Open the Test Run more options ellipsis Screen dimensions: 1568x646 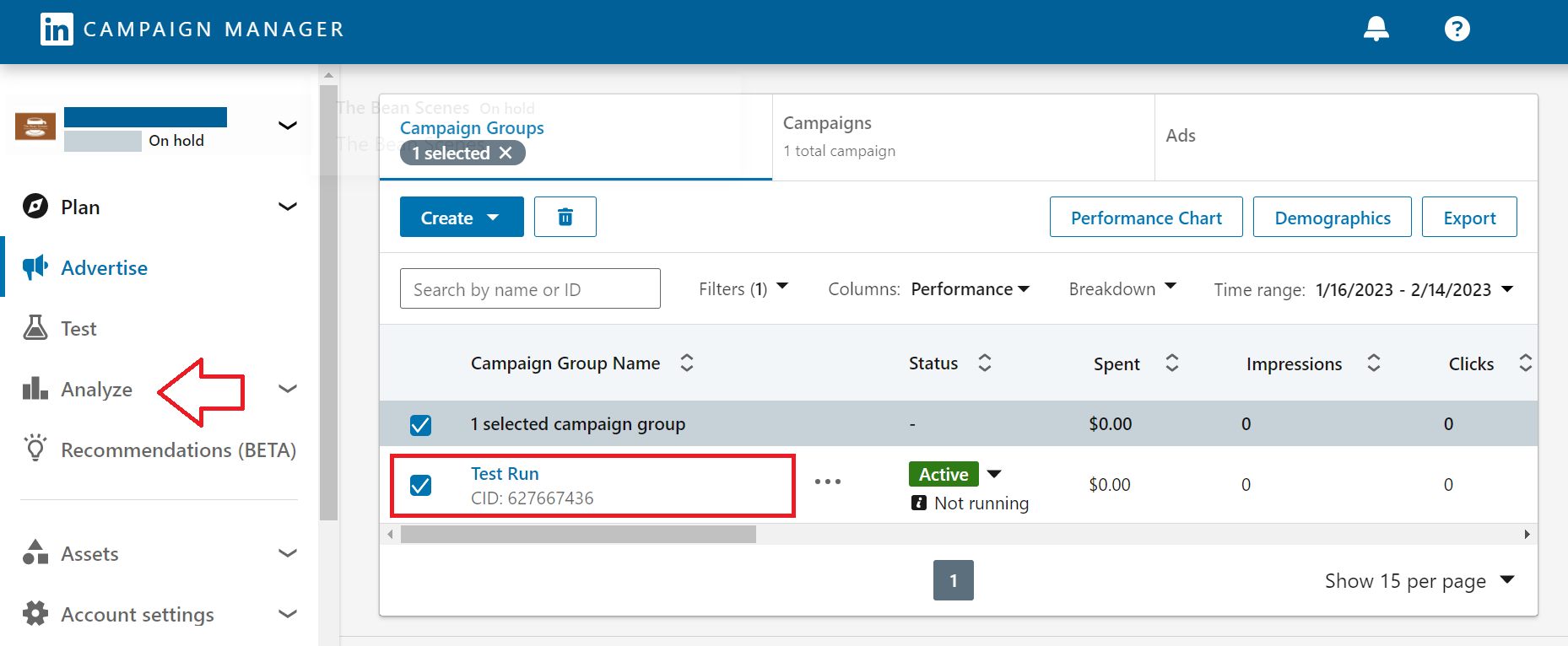tap(828, 482)
